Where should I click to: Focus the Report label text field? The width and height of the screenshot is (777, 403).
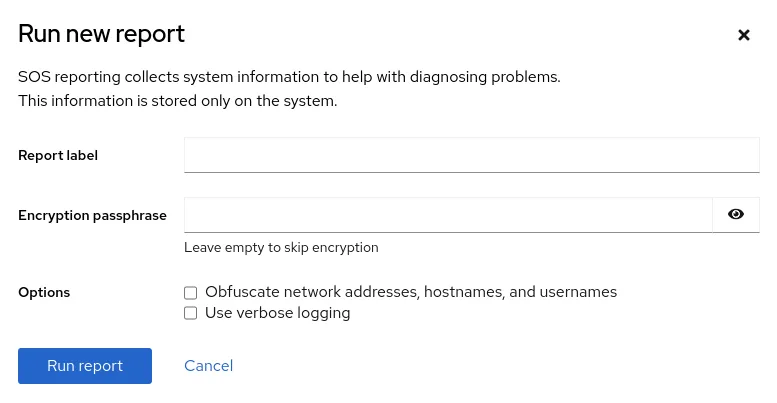[x=472, y=155]
